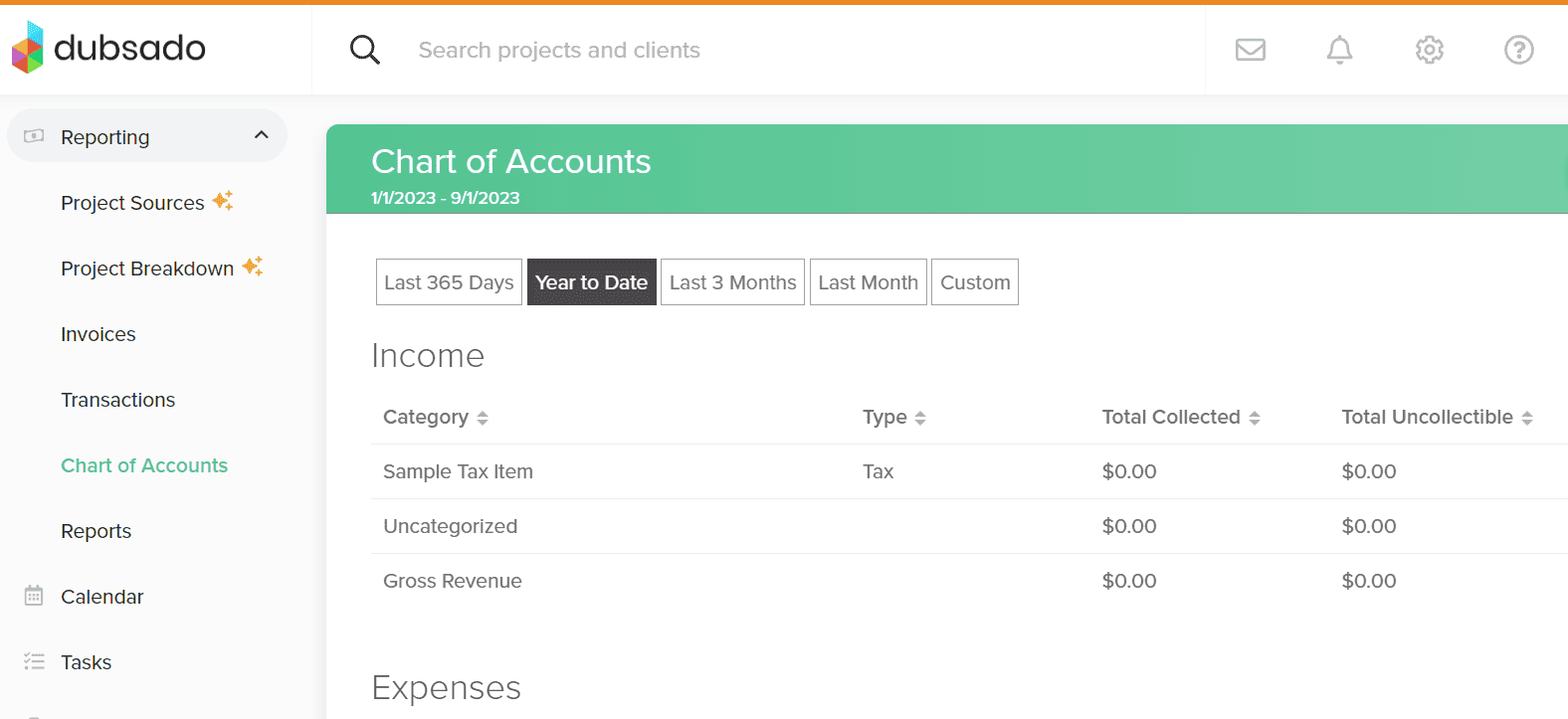Viewport: 1568px width, 719px height.
Task: Click the Dubsado logo
Action: coord(108,48)
